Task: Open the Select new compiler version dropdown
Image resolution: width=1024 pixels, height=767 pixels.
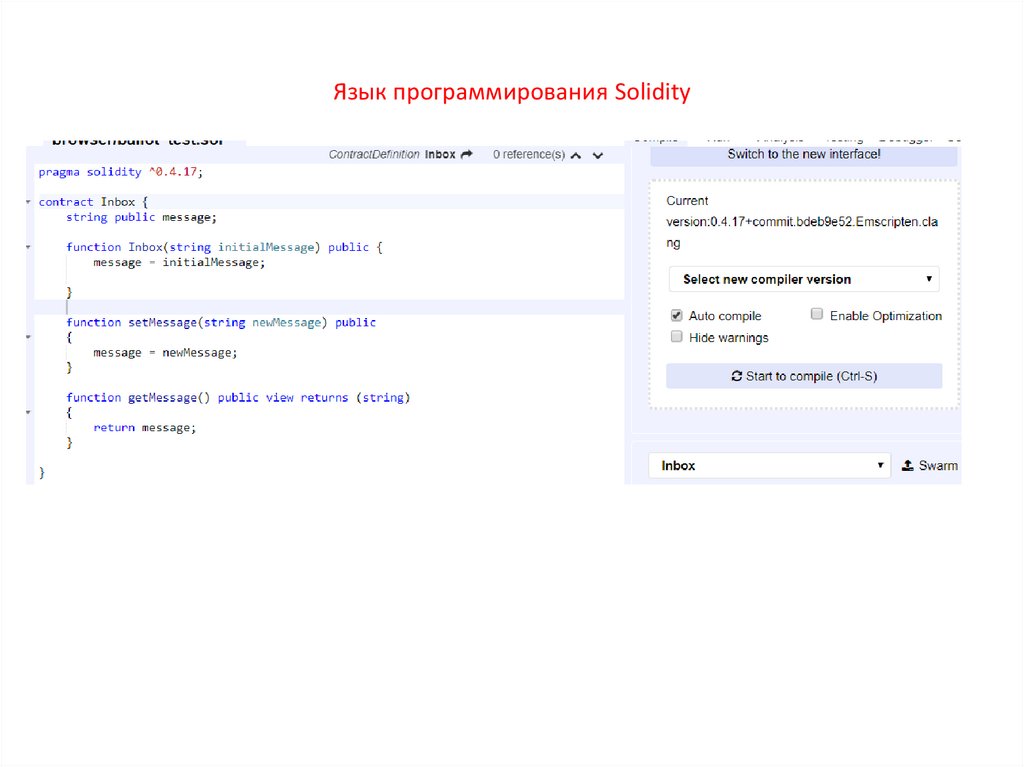Action: click(804, 279)
